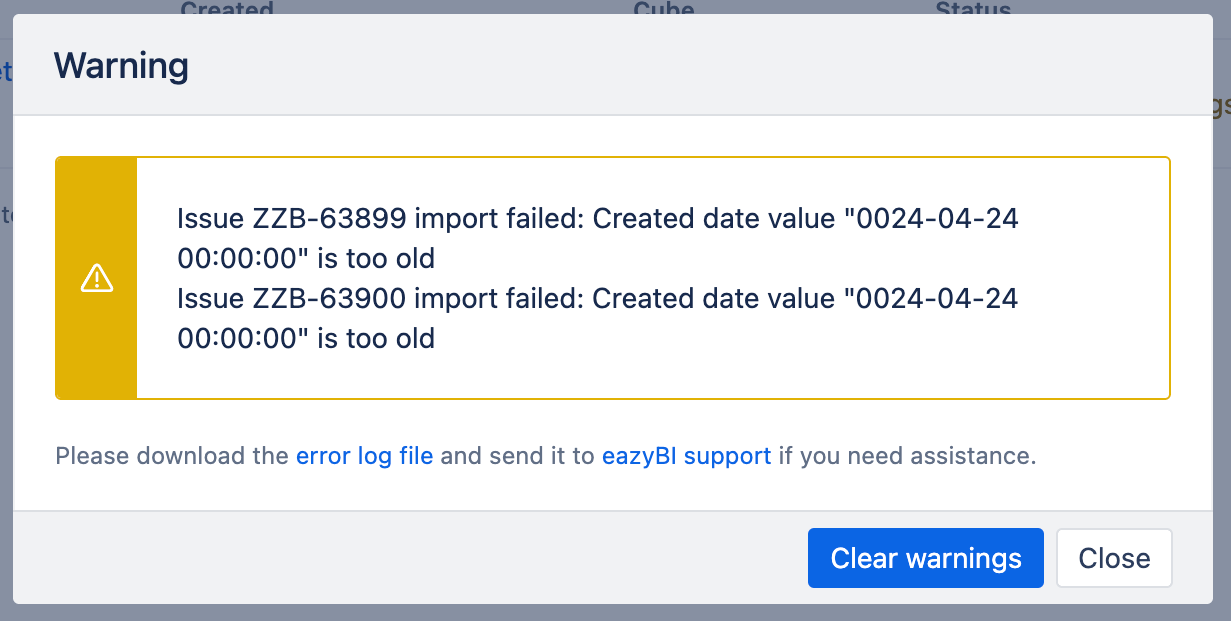Click the Clear warnings button

[x=925, y=558]
